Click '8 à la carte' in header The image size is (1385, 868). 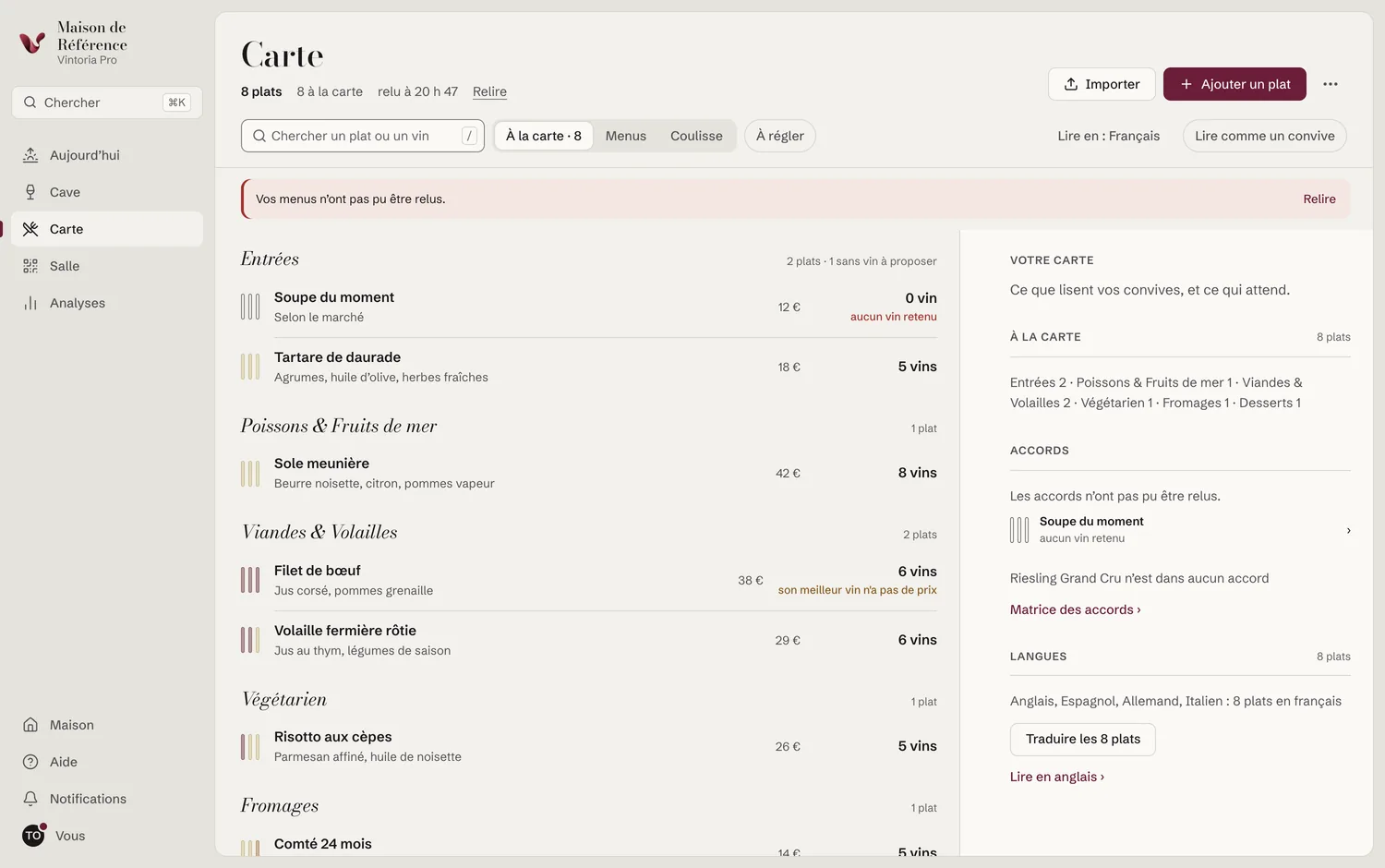point(330,91)
